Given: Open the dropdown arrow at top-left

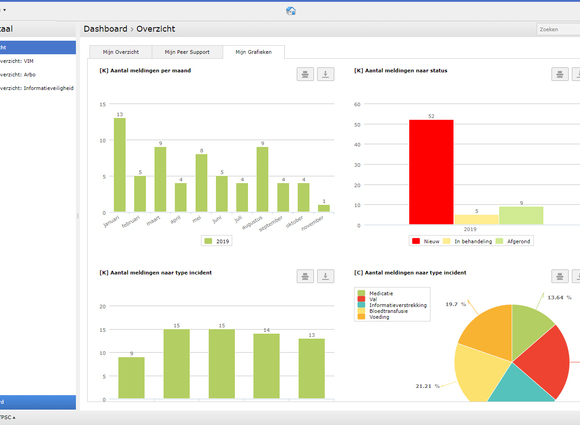Looking at the screenshot, I should (4, 10).
